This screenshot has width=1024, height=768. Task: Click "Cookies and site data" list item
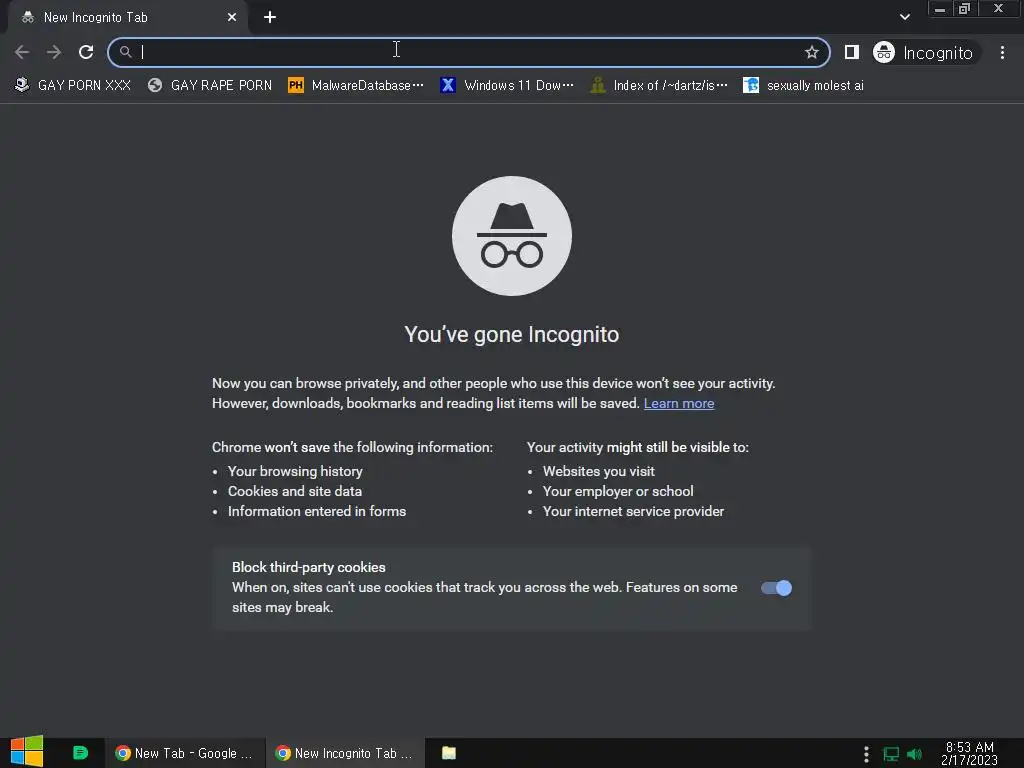click(295, 491)
